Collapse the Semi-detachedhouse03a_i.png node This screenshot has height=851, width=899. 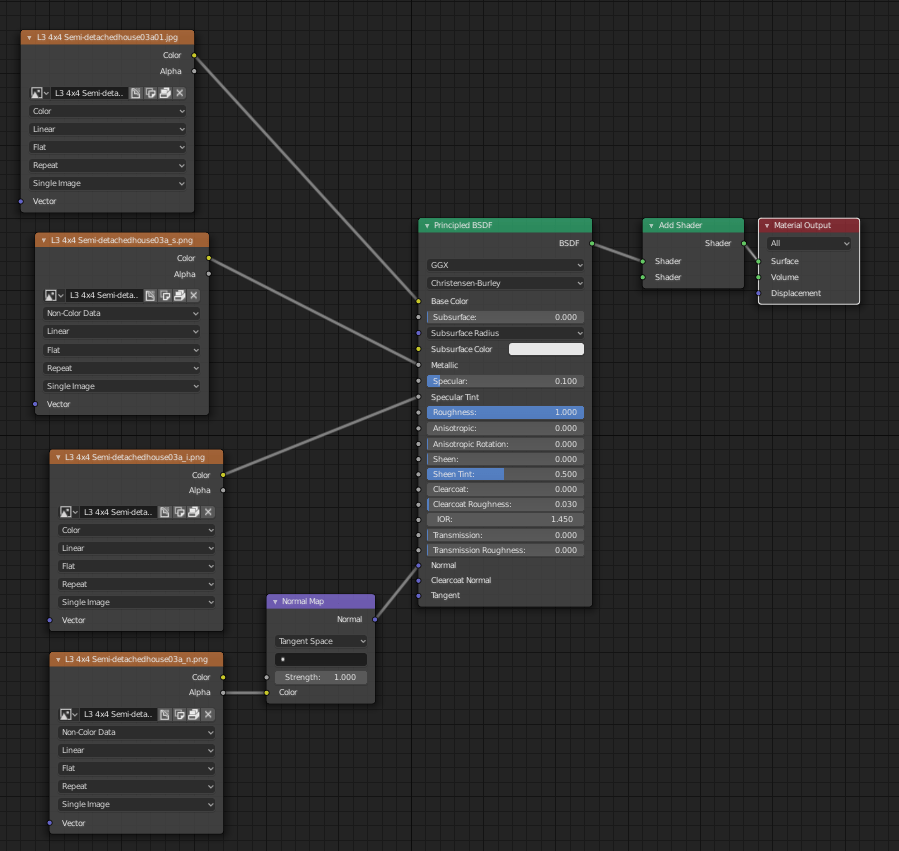pos(58,458)
